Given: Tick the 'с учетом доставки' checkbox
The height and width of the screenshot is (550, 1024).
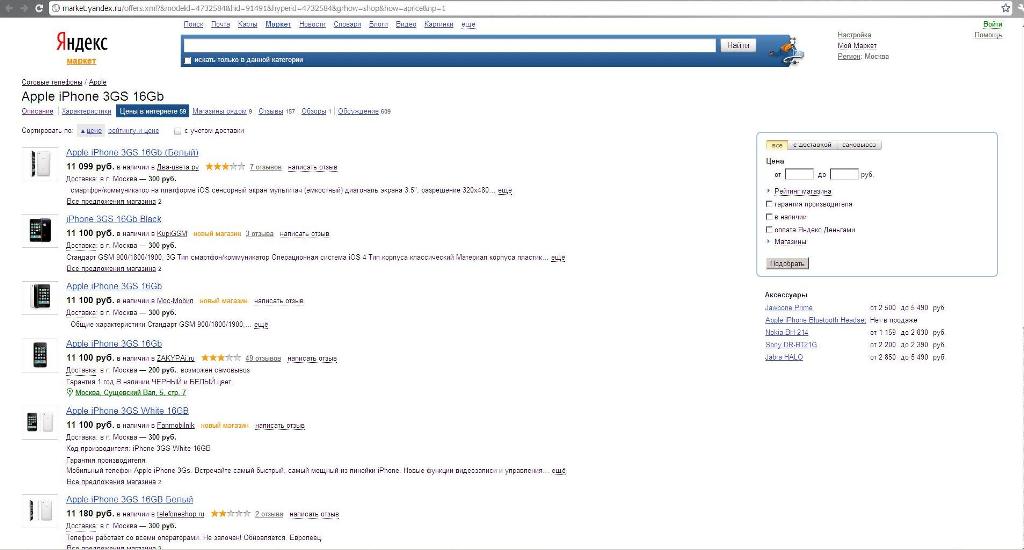Looking at the screenshot, I should coord(178,130).
